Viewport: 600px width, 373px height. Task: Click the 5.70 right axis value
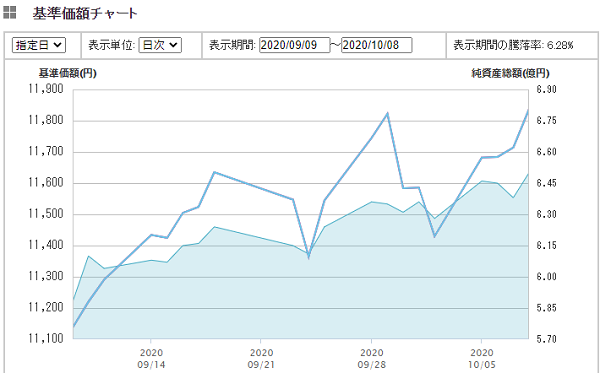coord(546,339)
